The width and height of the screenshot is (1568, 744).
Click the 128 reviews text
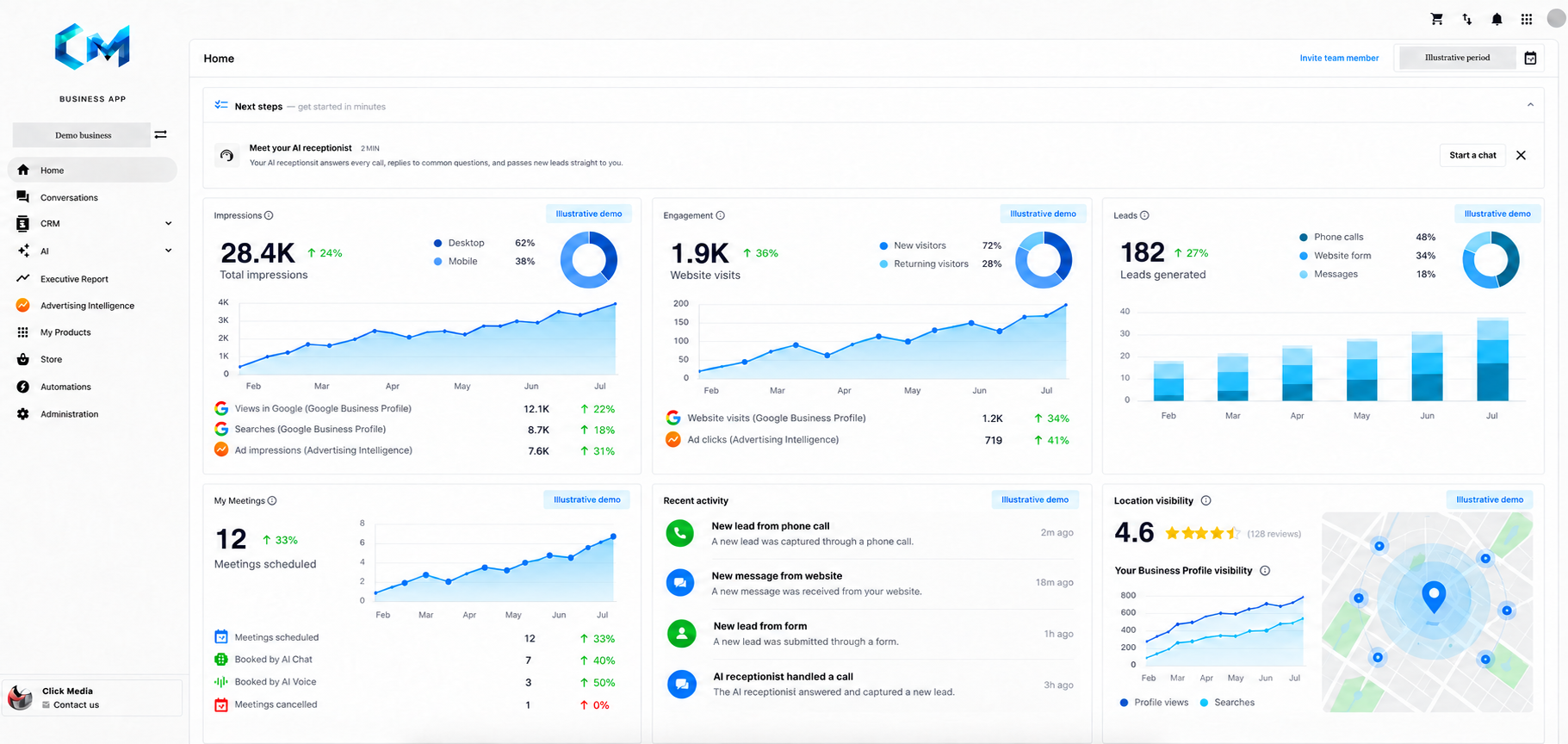coord(1274,534)
